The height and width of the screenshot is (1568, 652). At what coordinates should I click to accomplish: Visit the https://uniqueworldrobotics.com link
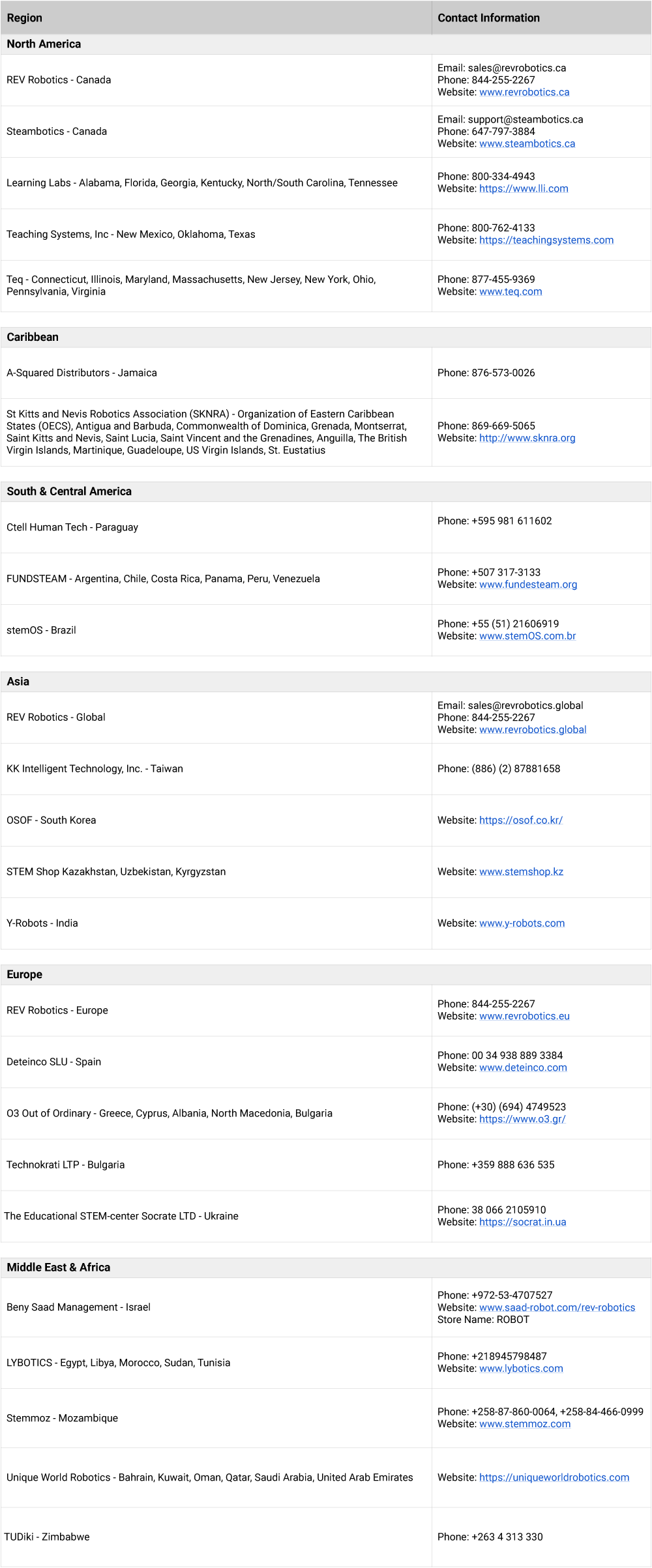tap(554, 1477)
